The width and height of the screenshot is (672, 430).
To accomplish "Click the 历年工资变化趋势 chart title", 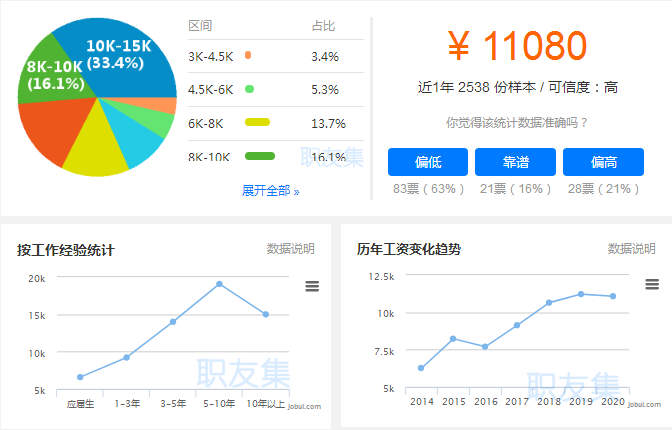I will tap(409, 249).
